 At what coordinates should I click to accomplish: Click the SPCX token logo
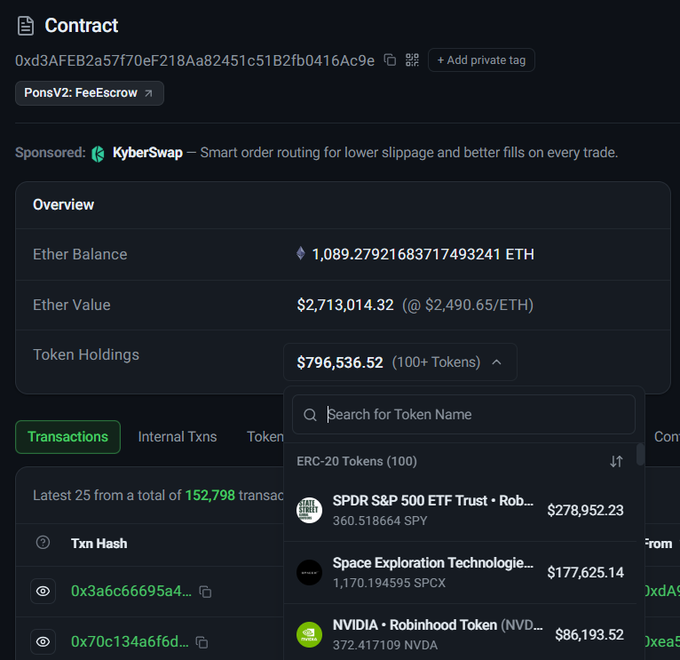[309, 572]
